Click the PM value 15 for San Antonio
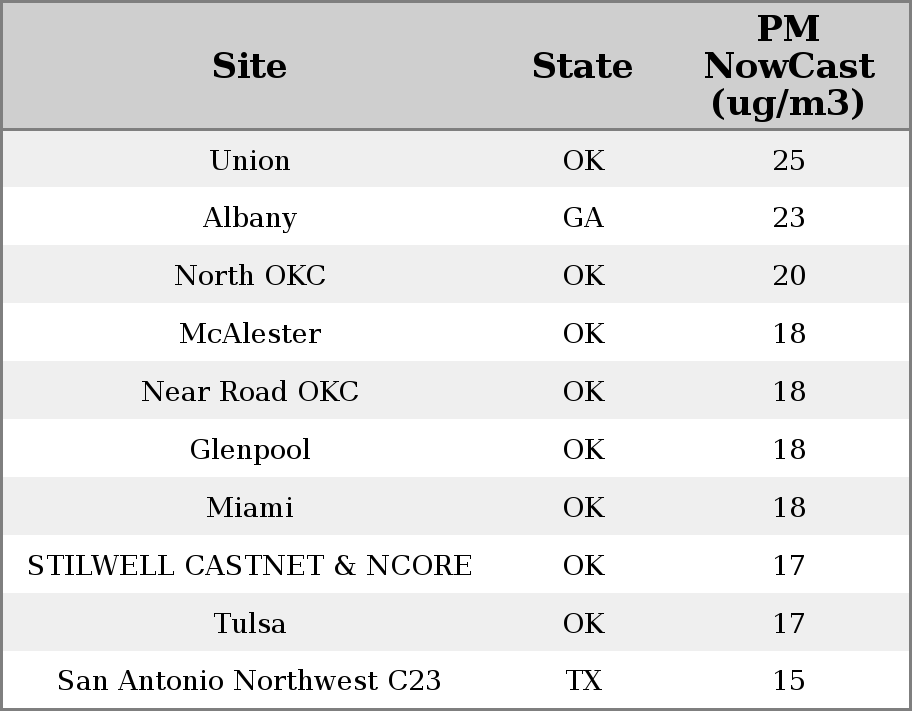Image resolution: width=912 pixels, height=711 pixels. tap(788, 681)
